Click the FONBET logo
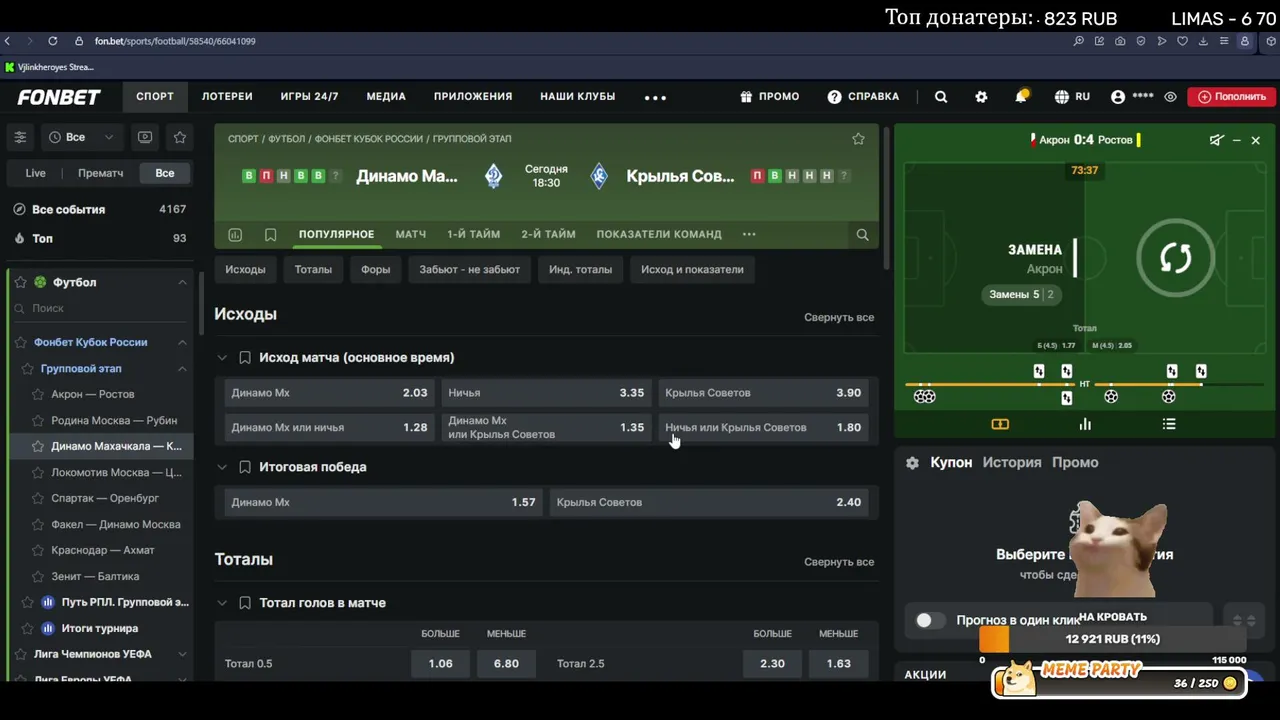This screenshot has width=1280, height=720. (59, 97)
